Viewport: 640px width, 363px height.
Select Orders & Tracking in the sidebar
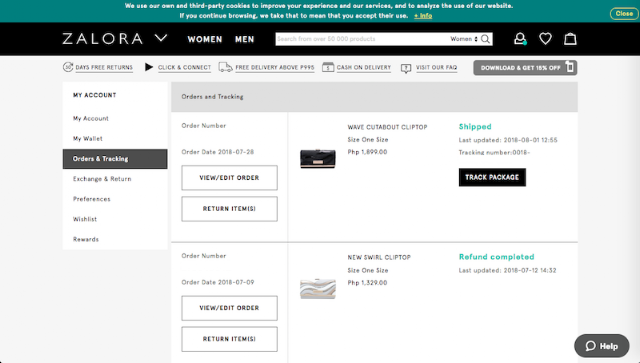115,159
